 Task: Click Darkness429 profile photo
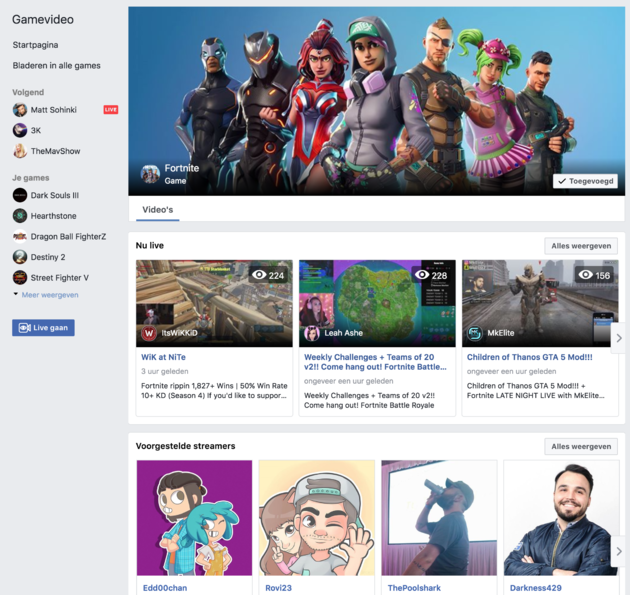point(561,518)
